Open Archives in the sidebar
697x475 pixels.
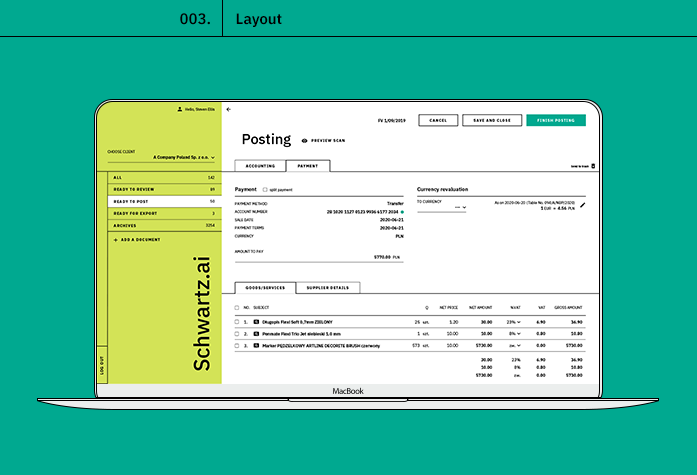[x=164, y=225]
